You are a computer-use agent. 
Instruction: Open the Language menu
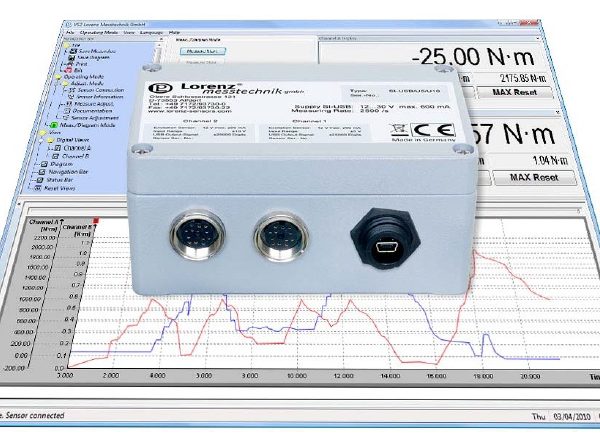(x=151, y=33)
